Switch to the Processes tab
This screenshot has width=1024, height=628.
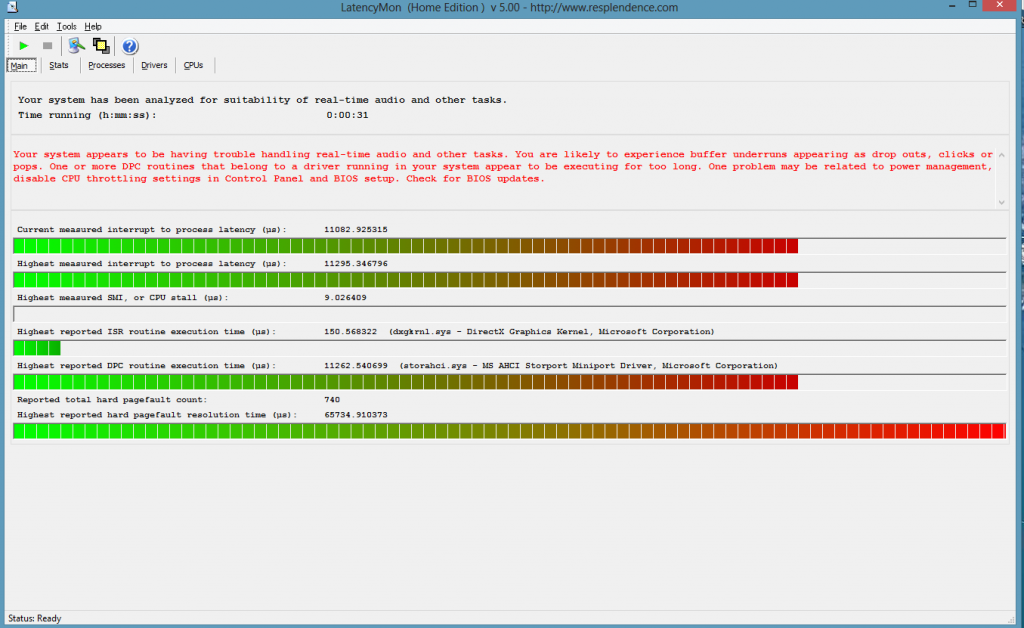click(x=106, y=65)
